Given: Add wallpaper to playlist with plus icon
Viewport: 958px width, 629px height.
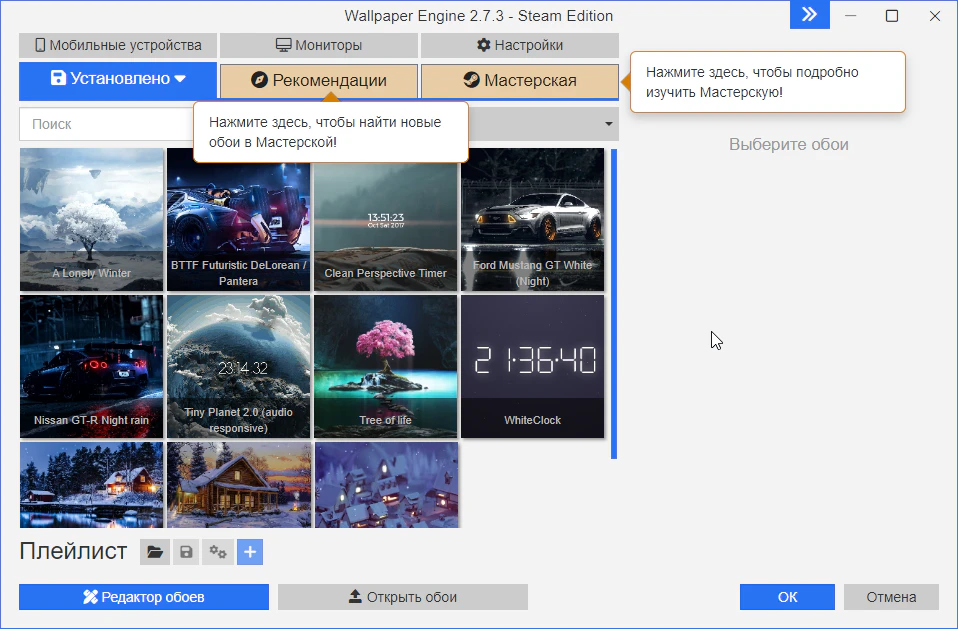Looking at the screenshot, I should click(250, 552).
